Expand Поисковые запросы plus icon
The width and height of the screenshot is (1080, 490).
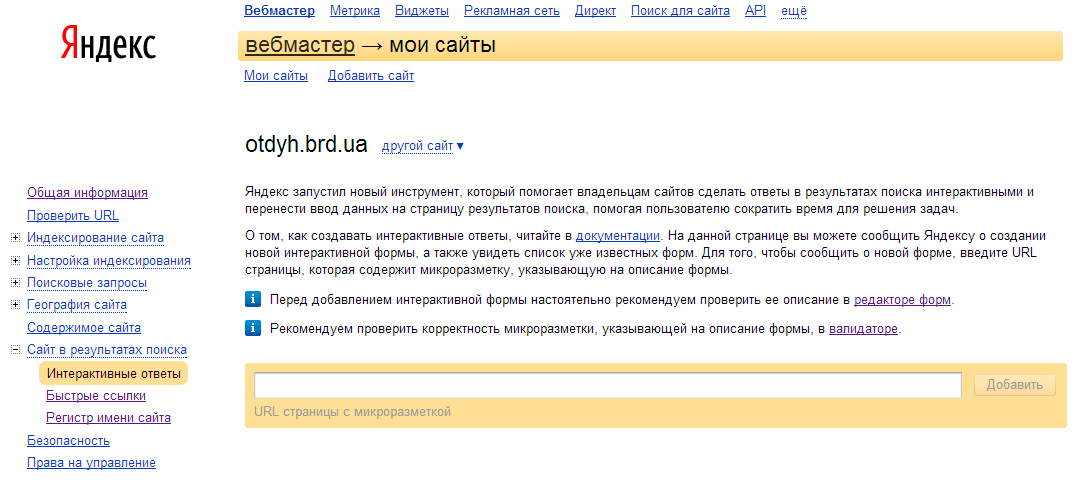pos(15,283)
